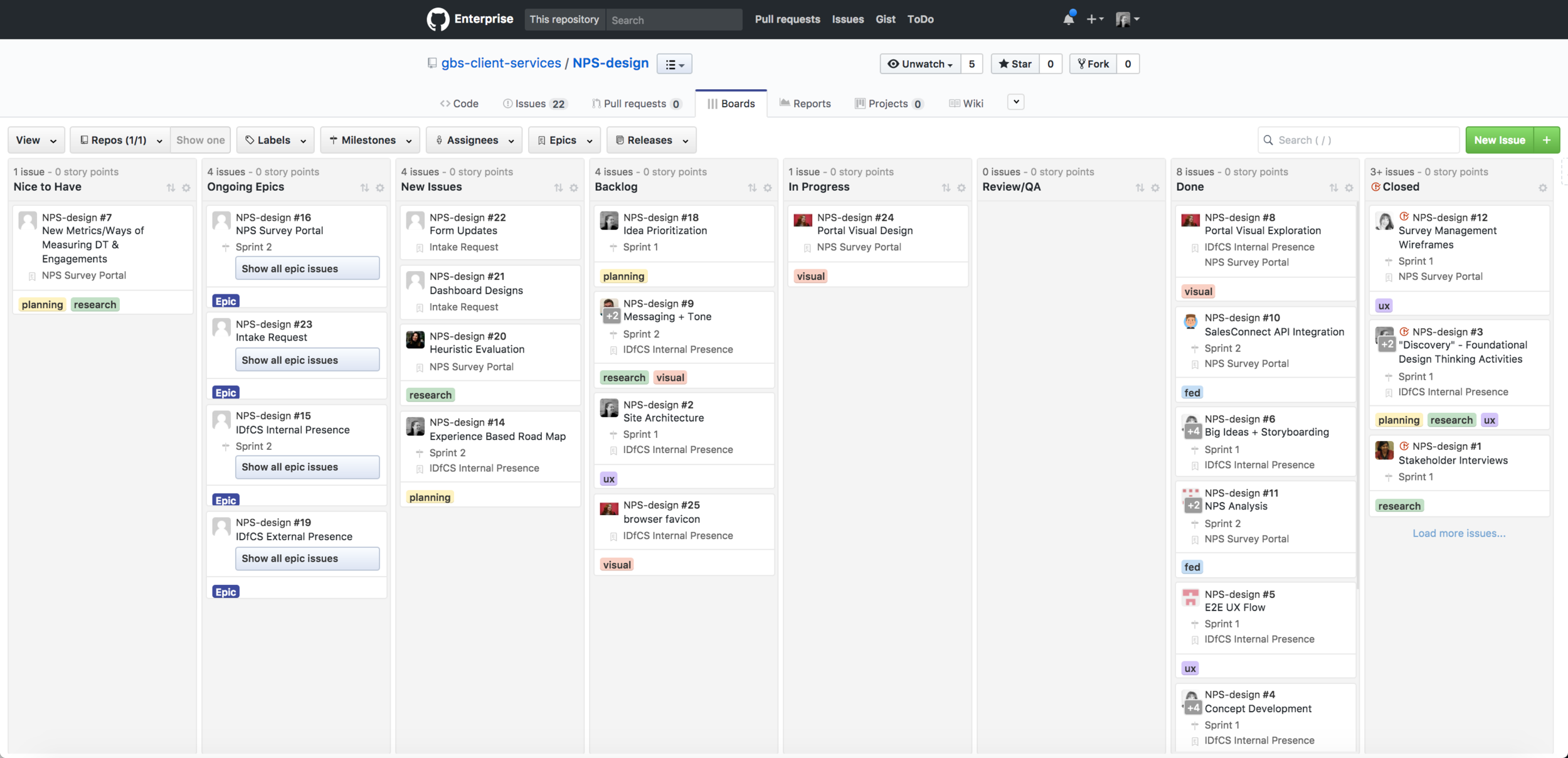Open gear icon on Closed column
Image resolution: width=1568 pixels, height=758 pixels.
pyautogui.click(x=1542, y=188)
